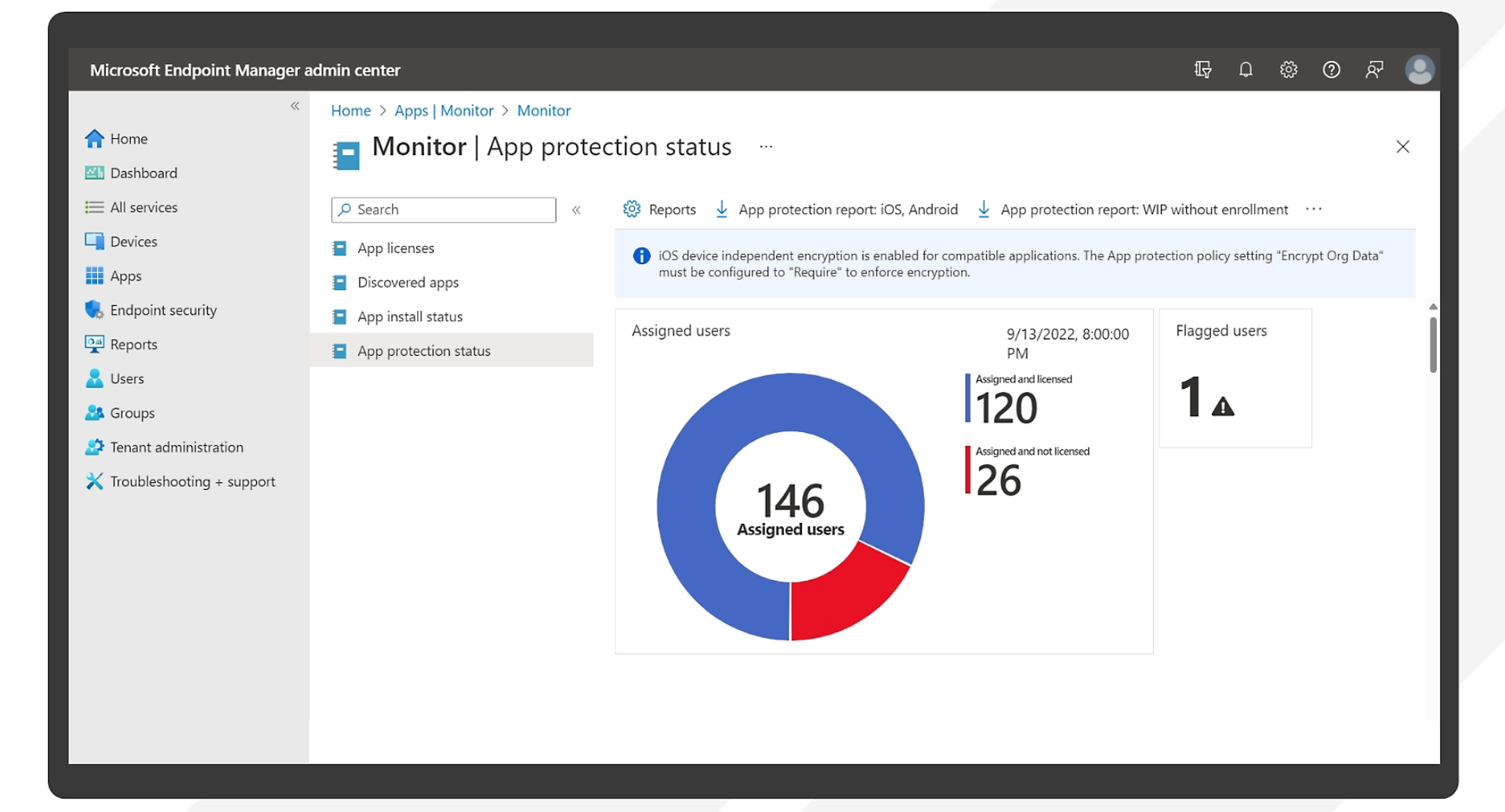This screenshot has height=812, width=1505.
Task: Click the 'Assigned and not licensed' 26 value
Action: click(x=999, y=480)
